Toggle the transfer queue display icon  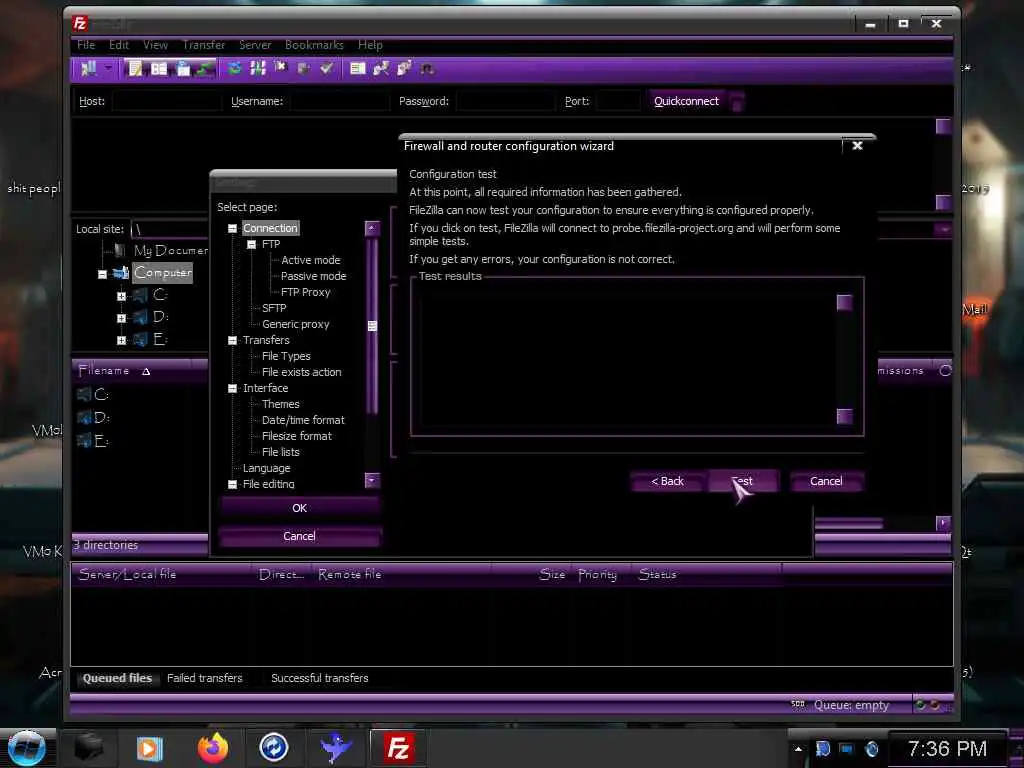pos(206,69)
